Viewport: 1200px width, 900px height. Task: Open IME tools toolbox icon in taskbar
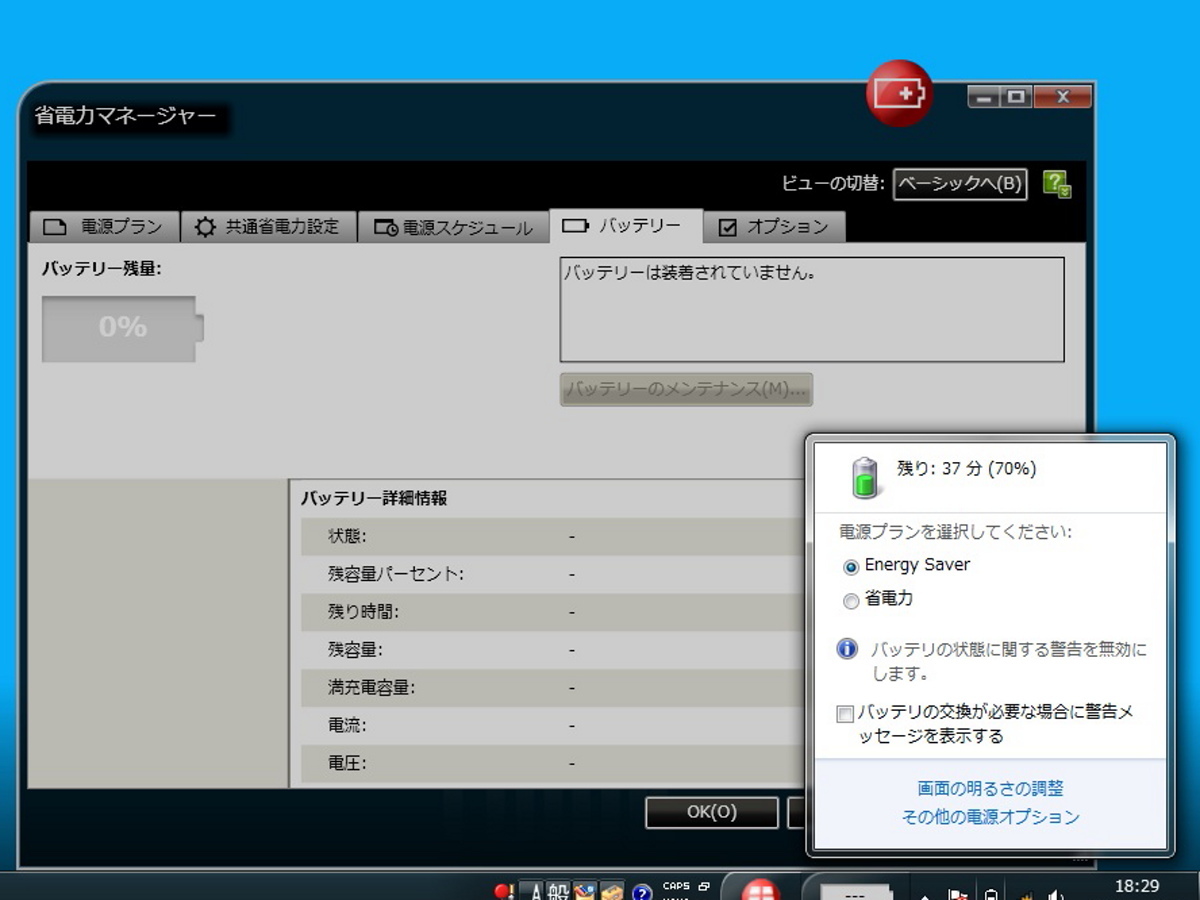click(x=612, y=890)
